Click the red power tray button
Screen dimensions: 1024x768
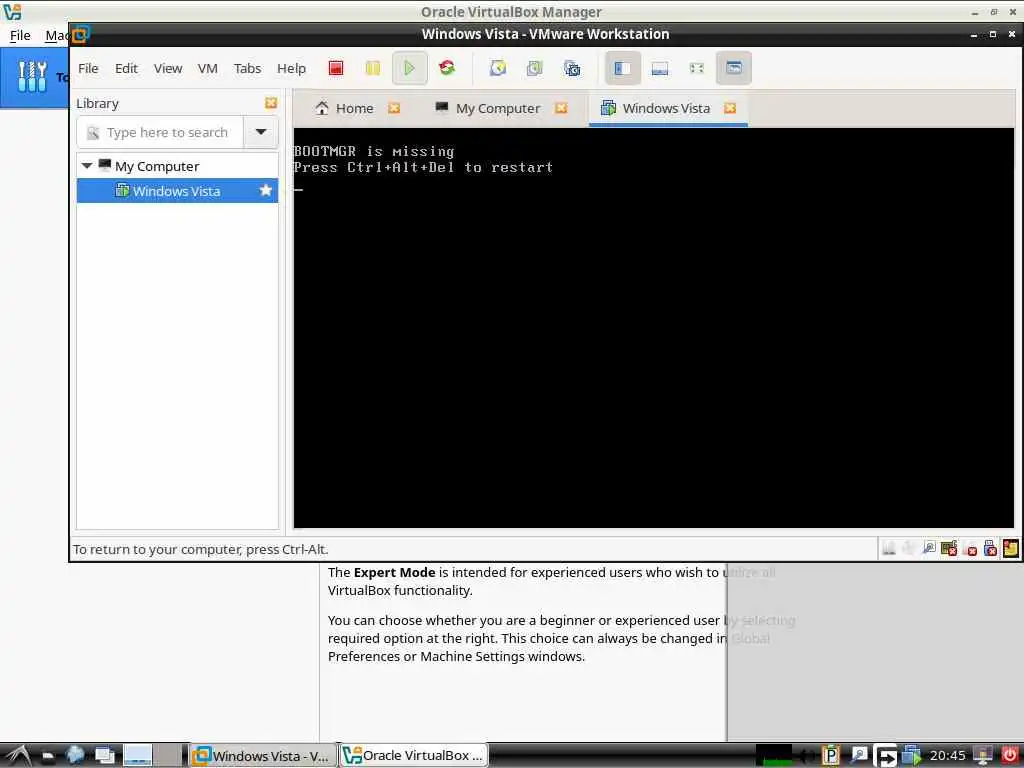(x=1010, y=756)
